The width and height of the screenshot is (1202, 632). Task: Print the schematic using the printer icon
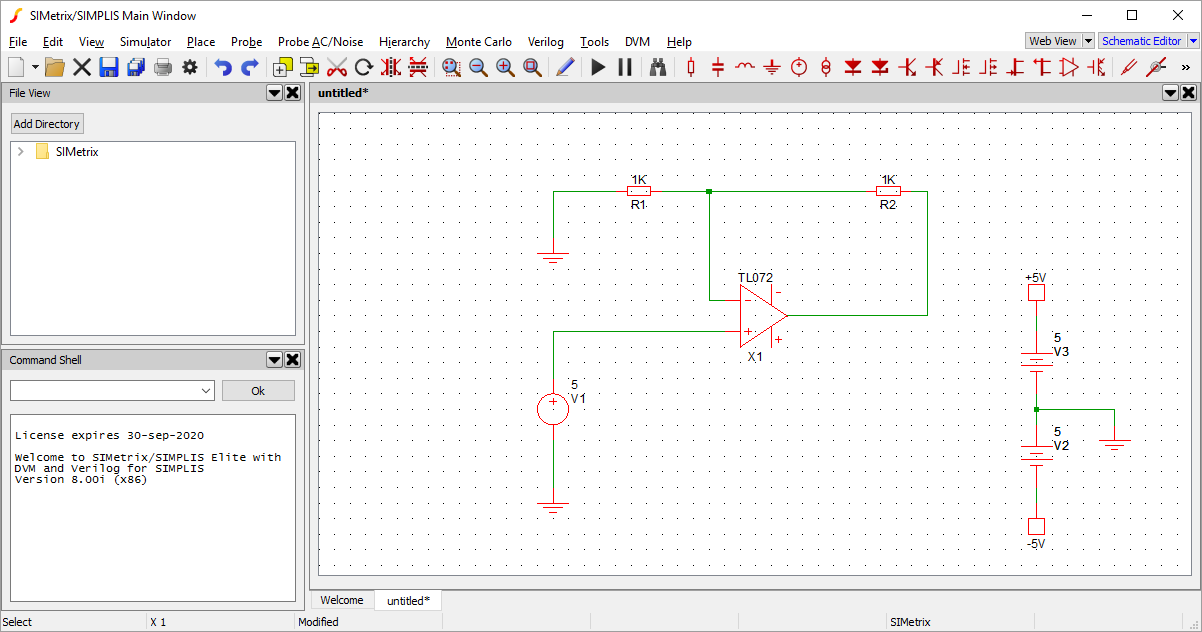pos(163,67)
